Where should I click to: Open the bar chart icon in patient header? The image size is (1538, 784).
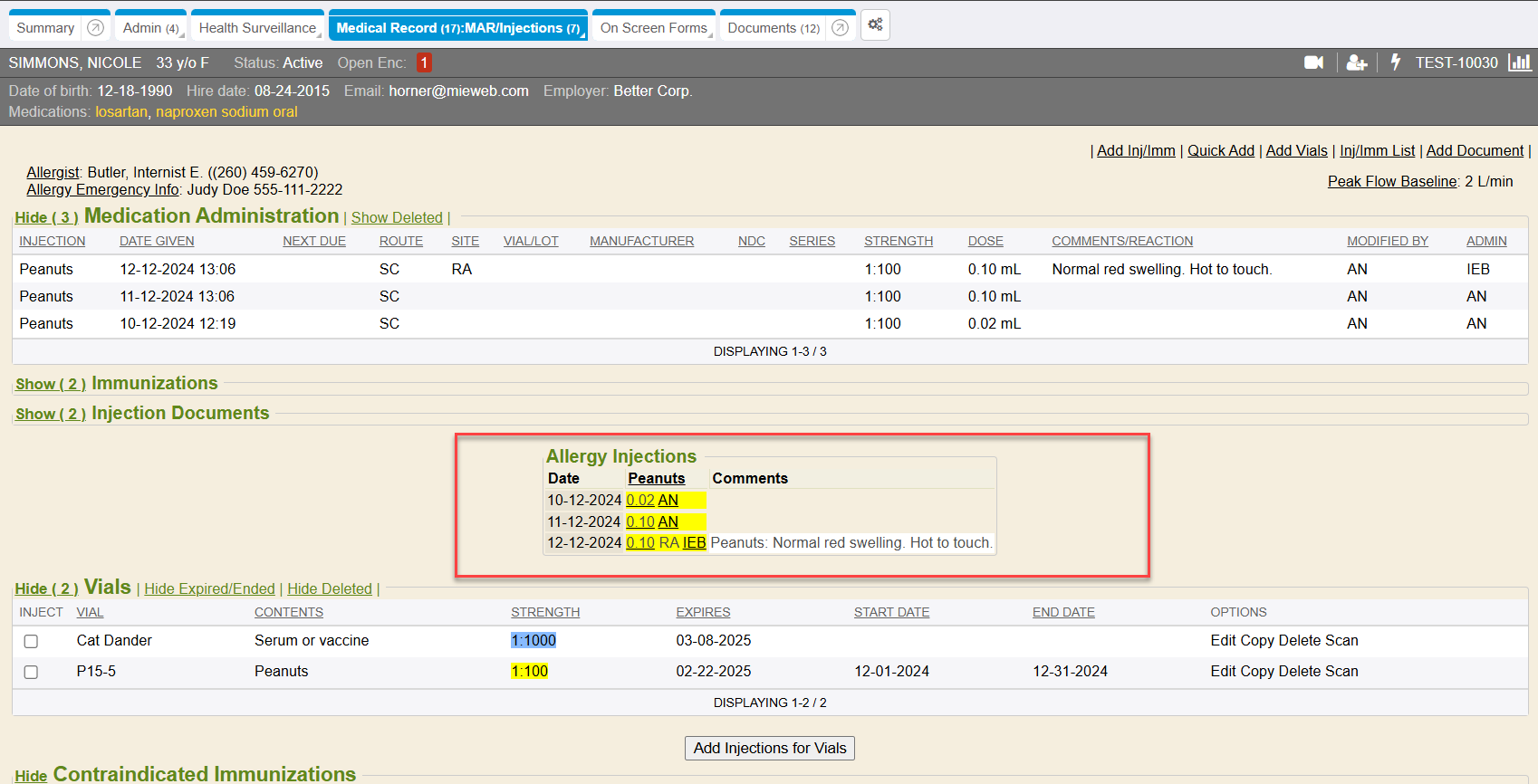(x=1519, y=62)
